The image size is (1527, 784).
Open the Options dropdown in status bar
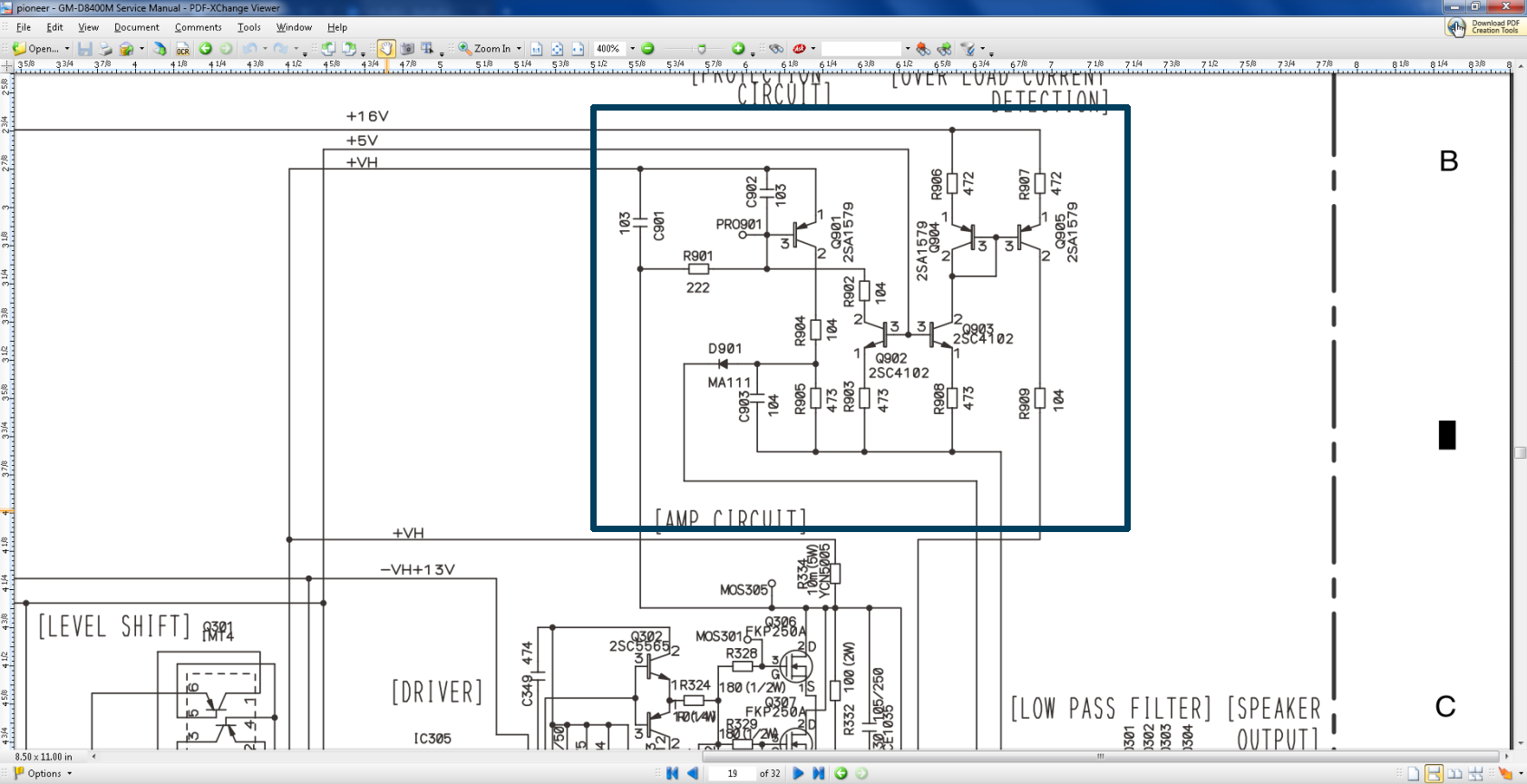tap(69, 773)
